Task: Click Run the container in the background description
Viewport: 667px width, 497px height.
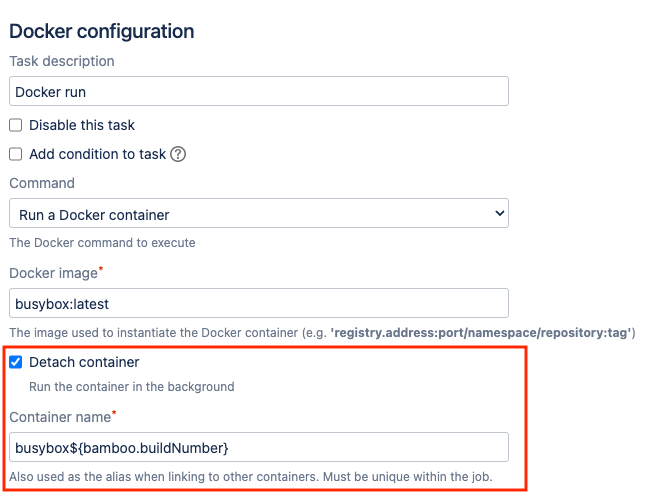Action: point(131,386)
